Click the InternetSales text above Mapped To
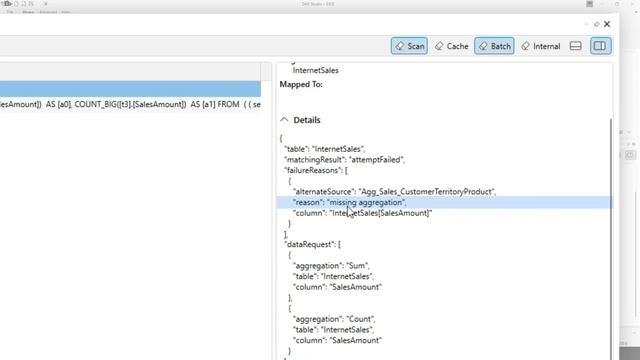This screenshot has width=640, height=360. [316, 70]
